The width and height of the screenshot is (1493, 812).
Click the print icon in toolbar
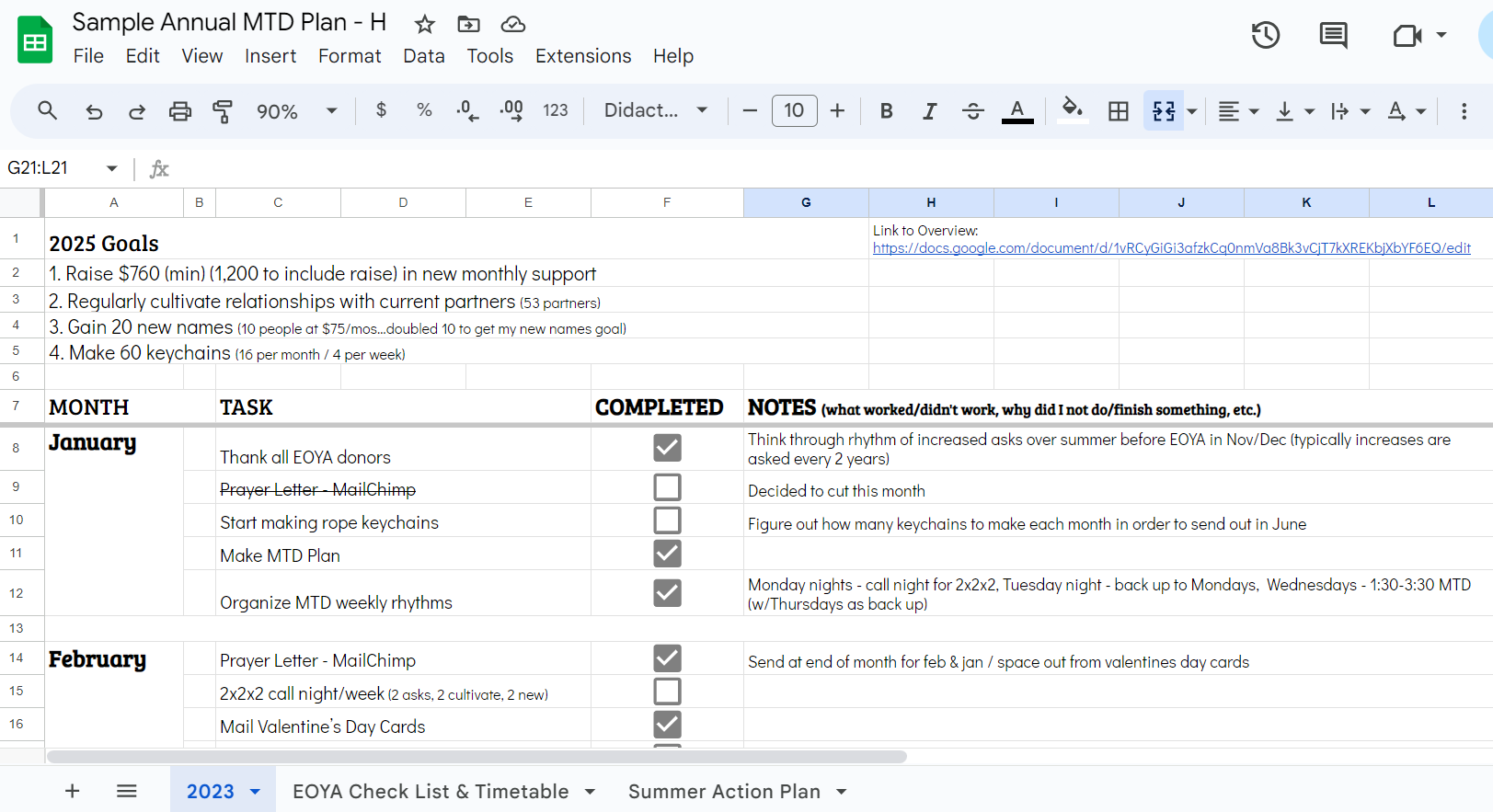pos(180,111)
